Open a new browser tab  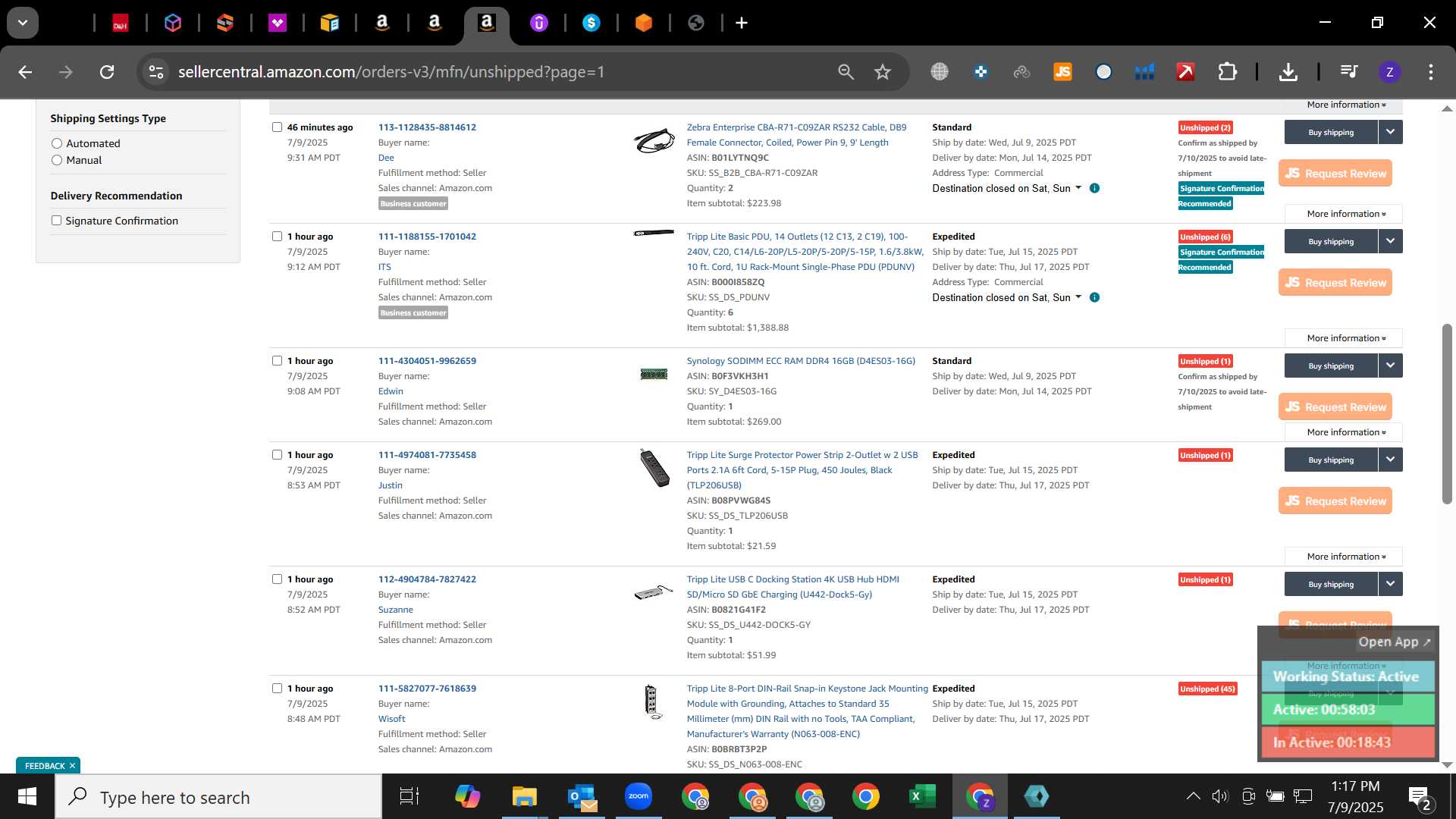click(x=742, y=23)
